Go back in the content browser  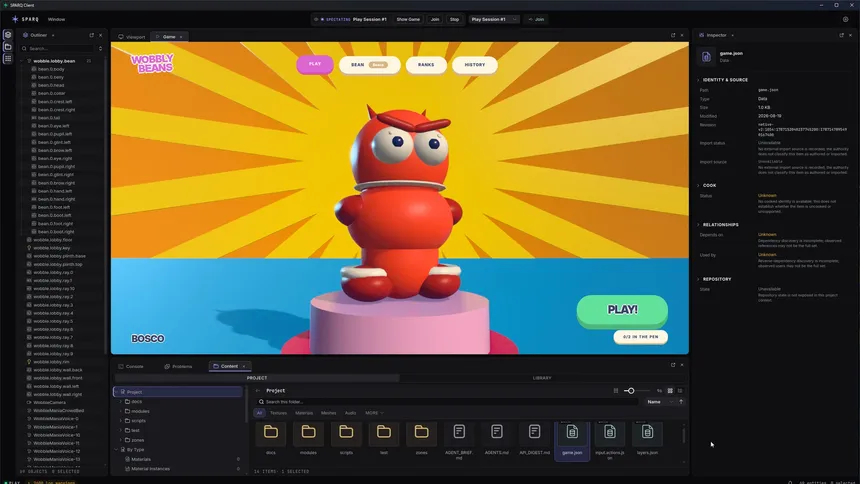258,391
